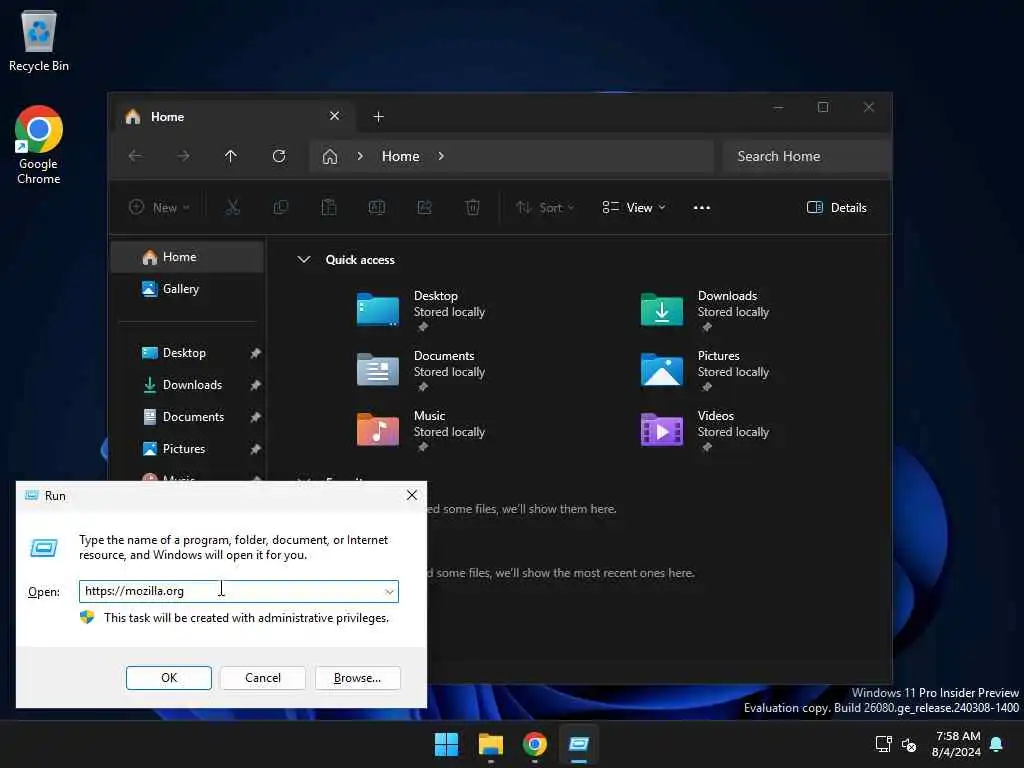This screenshot has height=768, width=1024.
Task: Open the Desktop folder in Quick access
Action: point(421,310)
